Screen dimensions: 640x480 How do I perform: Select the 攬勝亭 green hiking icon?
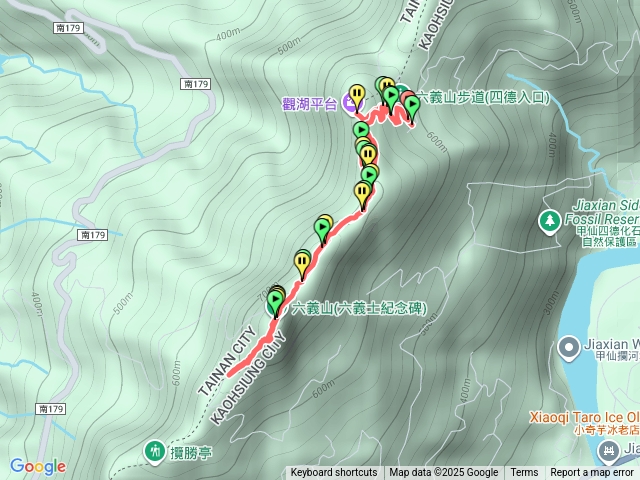click(x=155, y=452)
